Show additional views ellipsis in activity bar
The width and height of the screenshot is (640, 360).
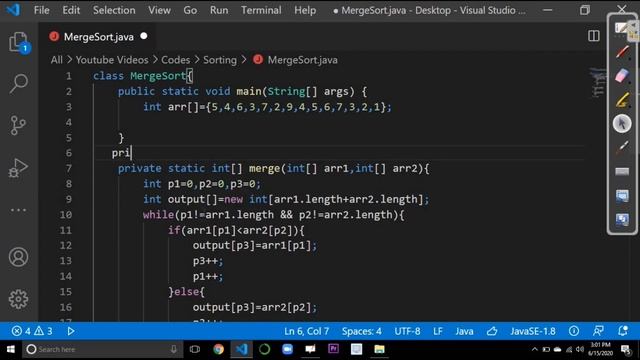pyautogui.click(x=18, y=210)
